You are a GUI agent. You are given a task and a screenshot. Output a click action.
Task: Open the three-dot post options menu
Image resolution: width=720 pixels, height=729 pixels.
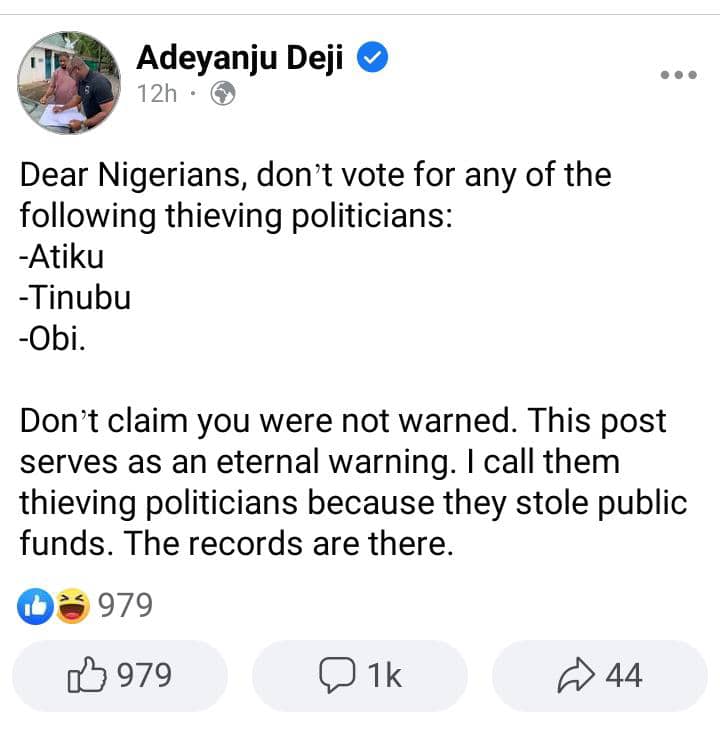click(678, 75)
